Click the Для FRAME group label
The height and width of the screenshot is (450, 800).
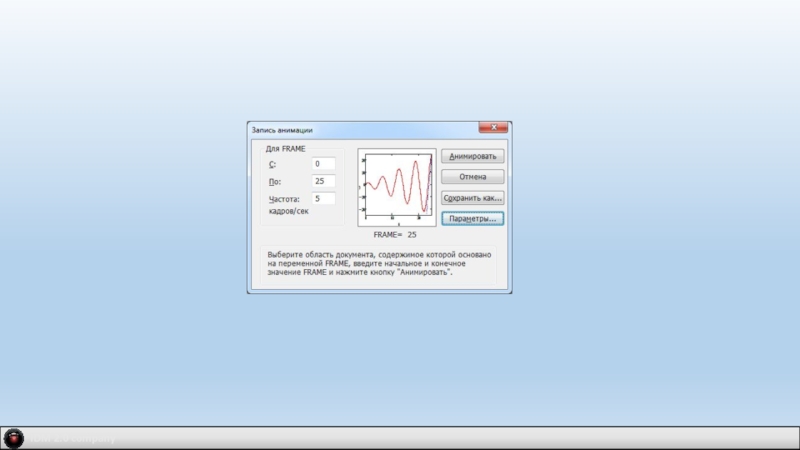285,149
